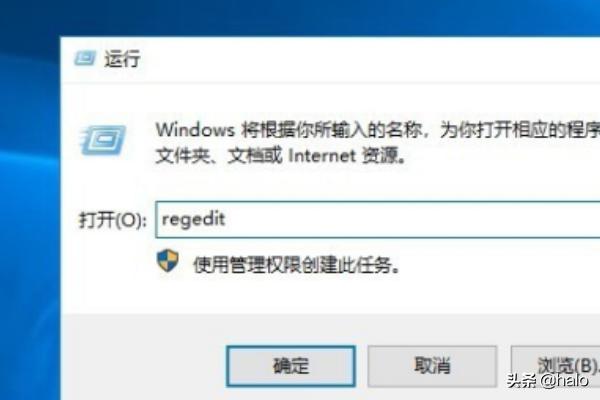The image size is (600, 400).
Task: Click the word Internet in the description
Action: (x=322, y=156)
